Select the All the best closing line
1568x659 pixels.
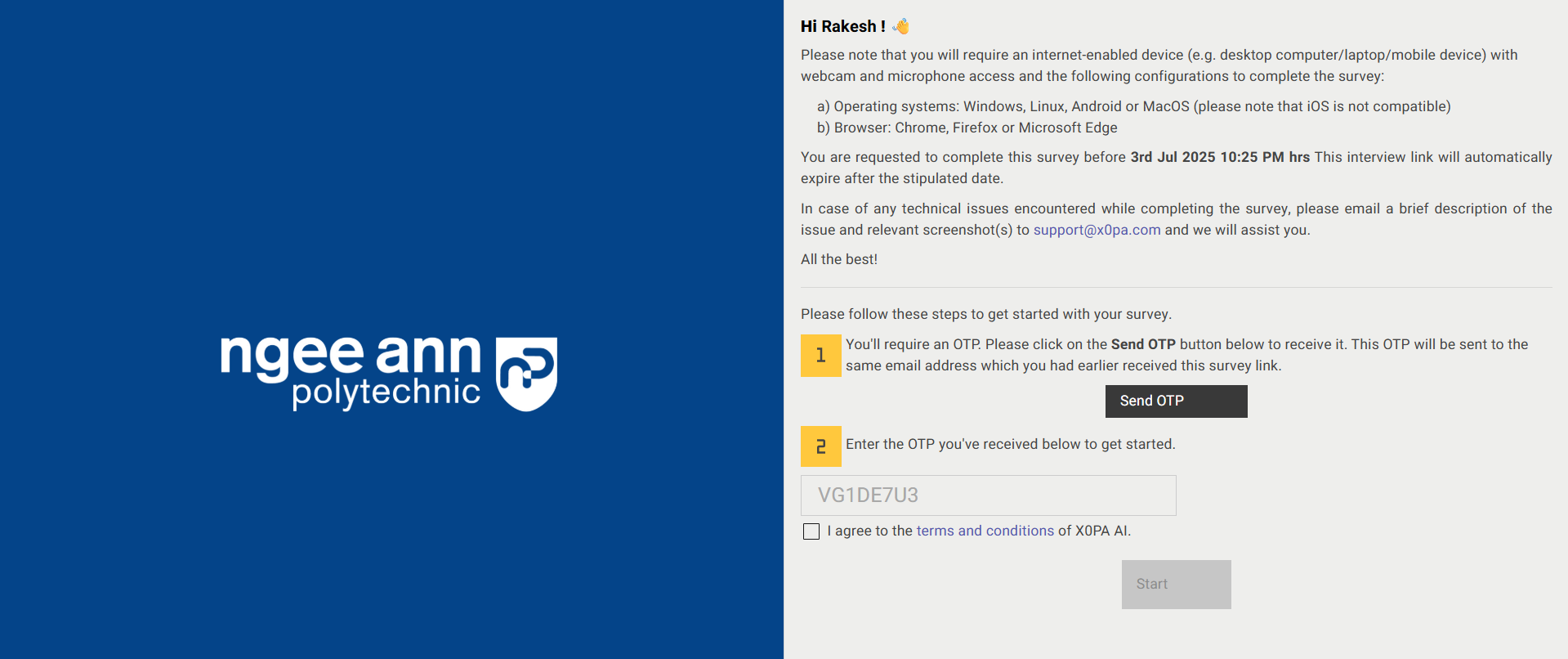(x=838, y=259)
